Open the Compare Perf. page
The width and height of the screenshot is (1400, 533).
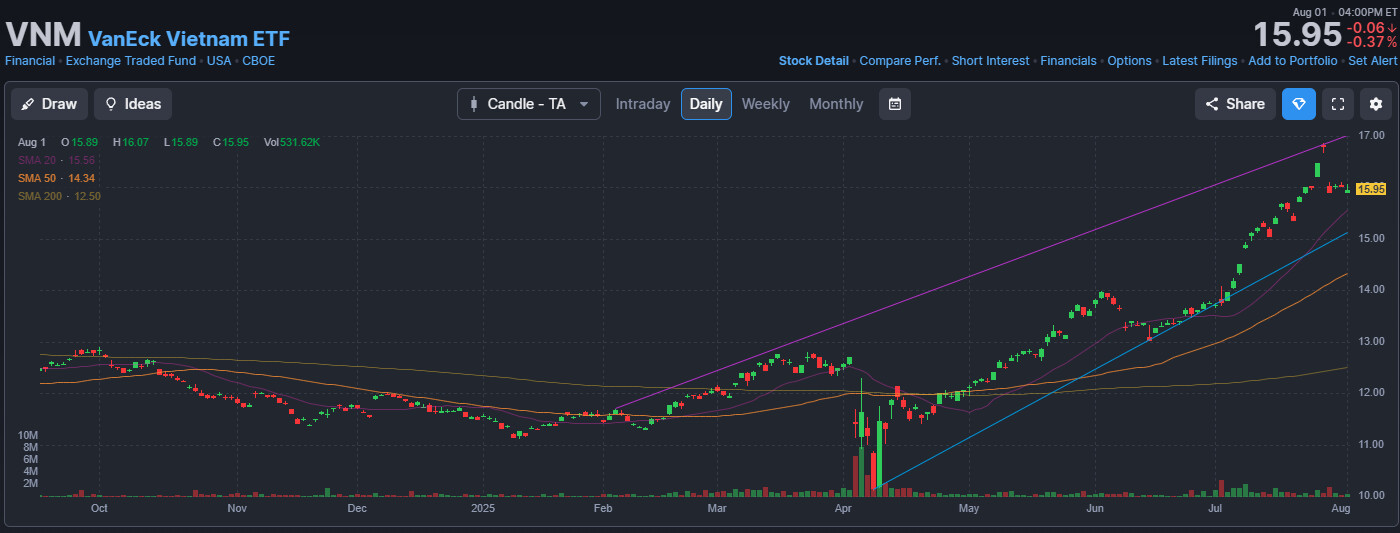(x=900, y=61)
